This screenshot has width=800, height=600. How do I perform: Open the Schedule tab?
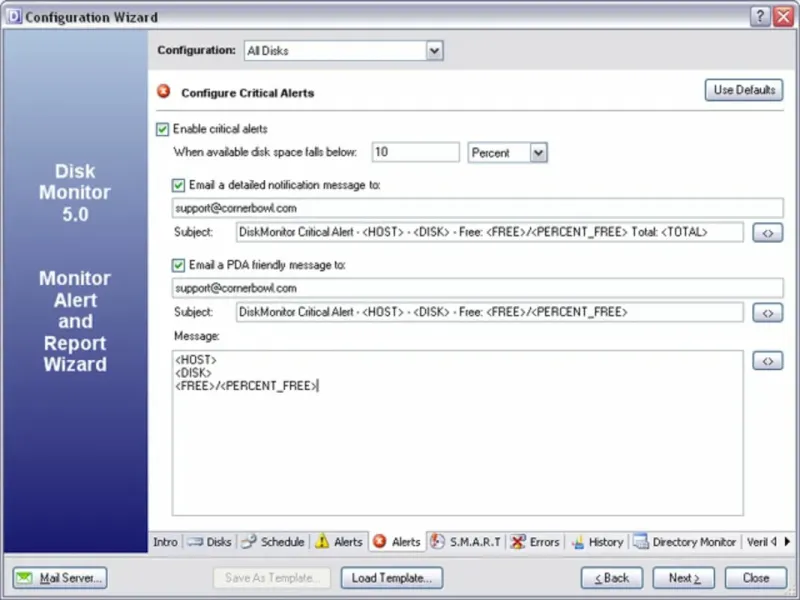[273, 542]
